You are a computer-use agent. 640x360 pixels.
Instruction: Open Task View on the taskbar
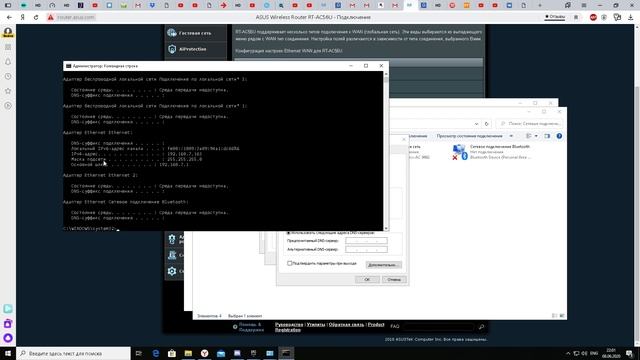tap(139, 353)
